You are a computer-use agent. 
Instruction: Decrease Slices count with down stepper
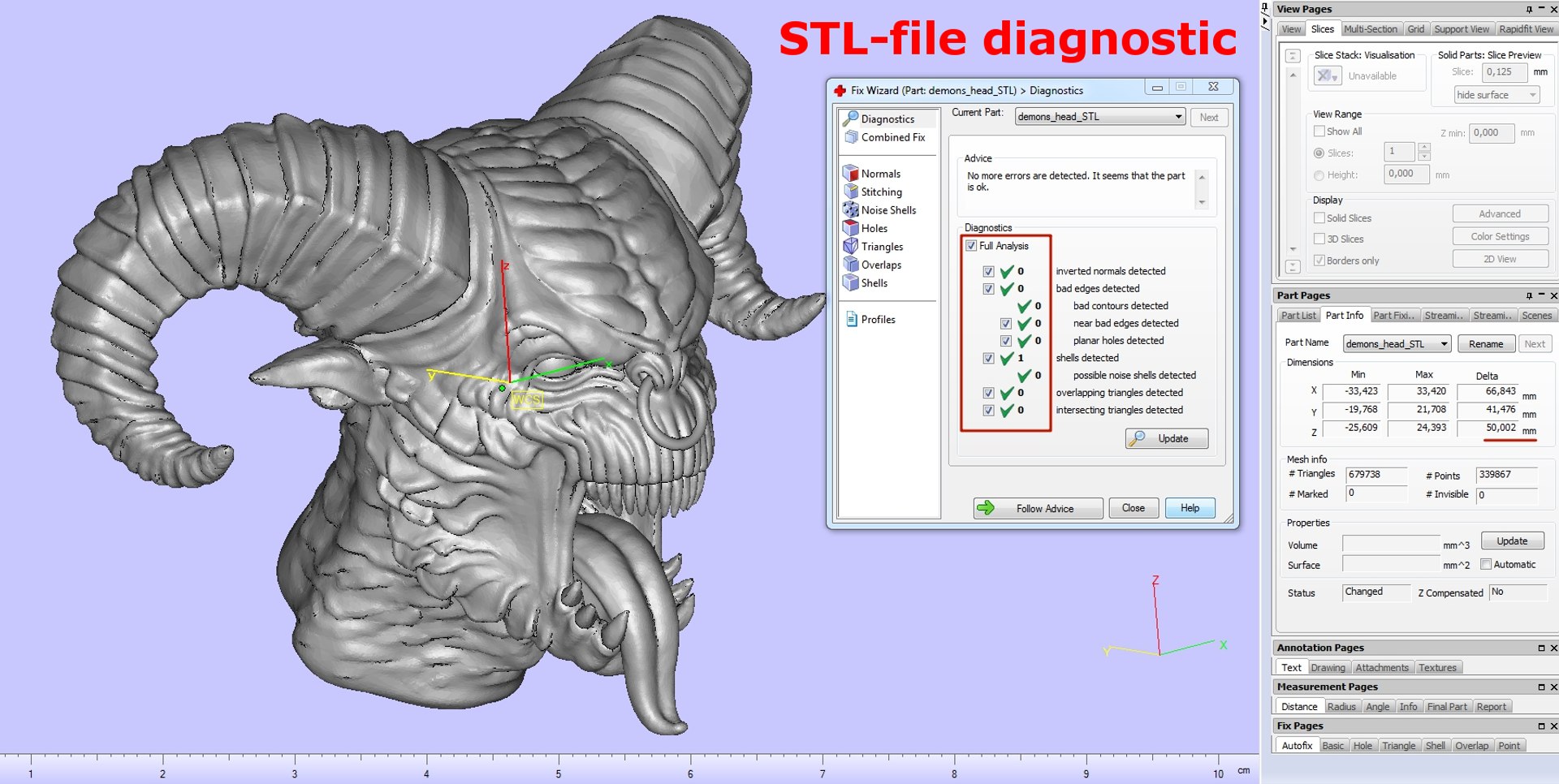click(1424, 156)
